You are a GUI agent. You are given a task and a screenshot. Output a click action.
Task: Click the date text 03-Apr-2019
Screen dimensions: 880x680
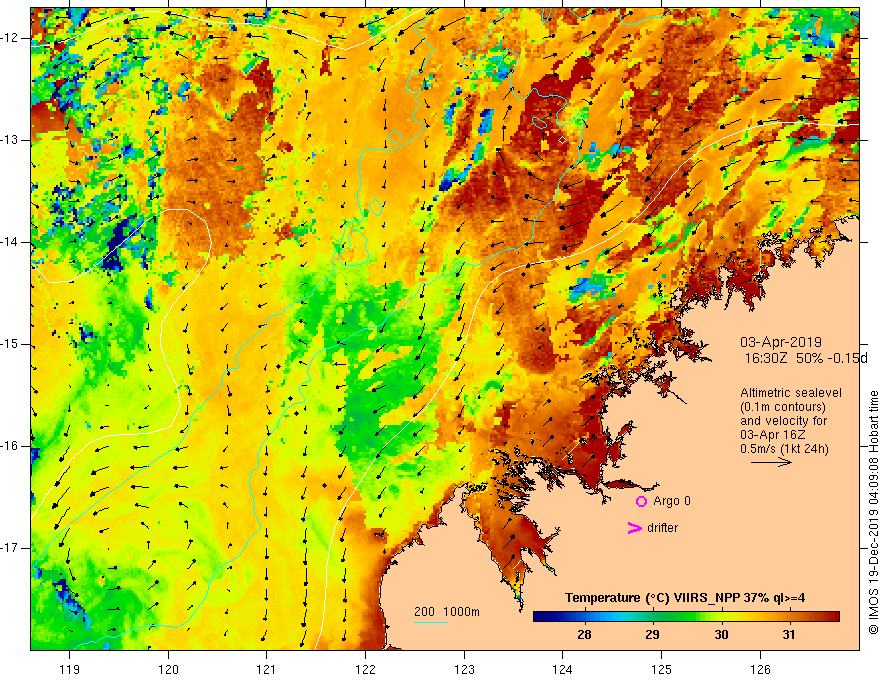[x=781, y=342]
